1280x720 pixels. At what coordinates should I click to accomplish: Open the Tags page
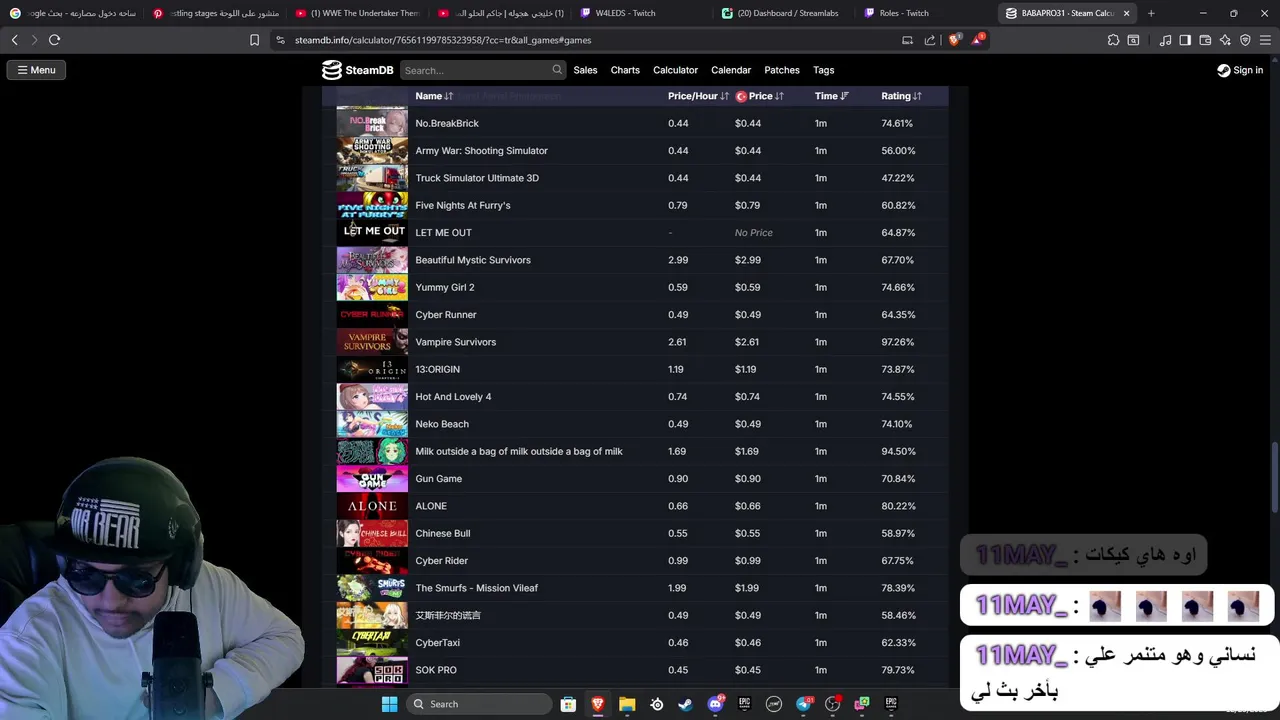824,70
